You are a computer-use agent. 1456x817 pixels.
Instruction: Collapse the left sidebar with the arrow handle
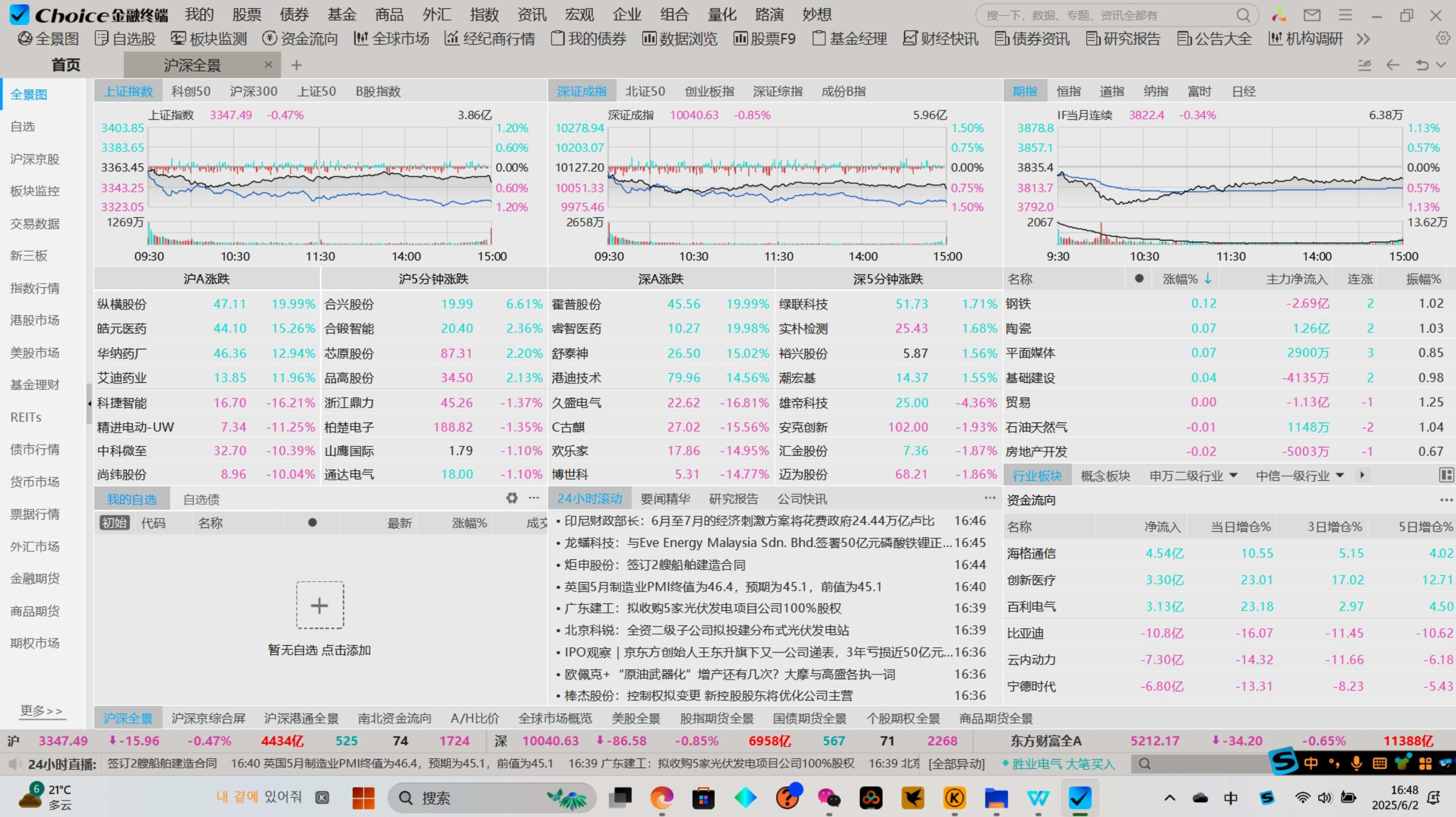tap(89, 404)
